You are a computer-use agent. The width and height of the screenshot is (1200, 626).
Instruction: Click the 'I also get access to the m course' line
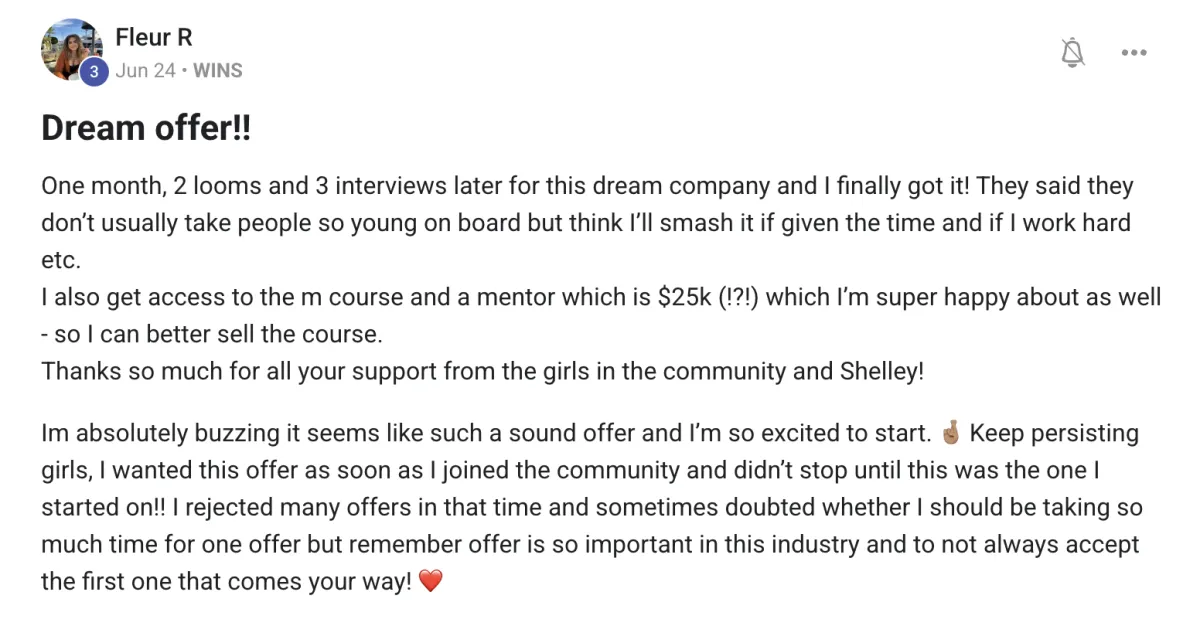tap(601, 297)
